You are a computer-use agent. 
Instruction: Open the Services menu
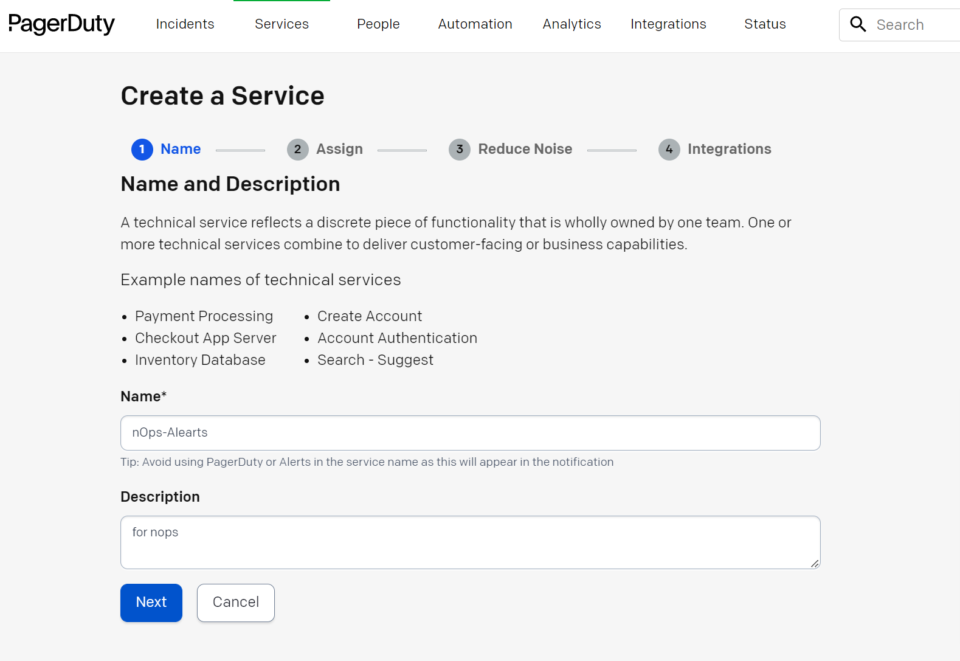pyautogui.click(x=281, y=24)
